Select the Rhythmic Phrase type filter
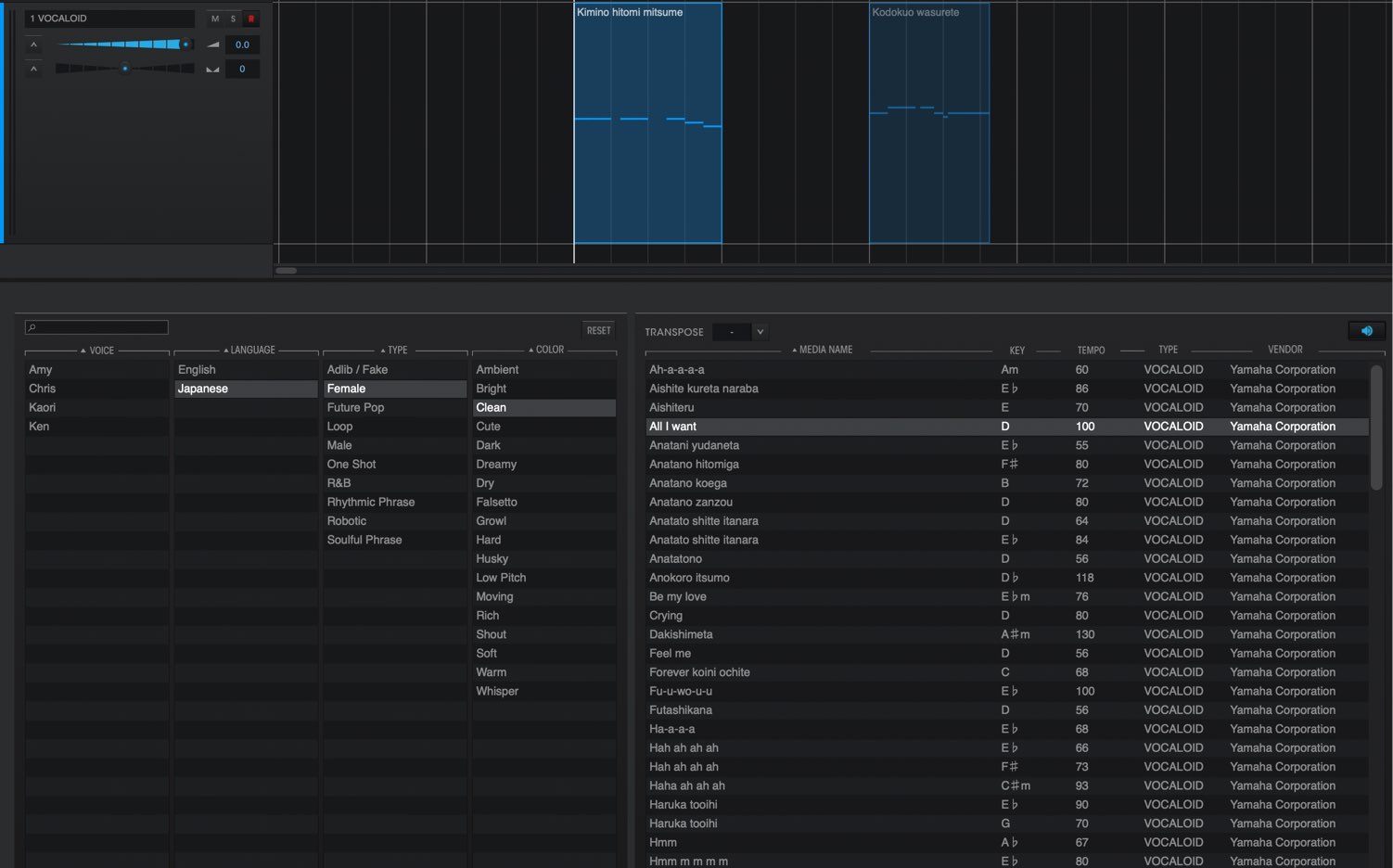This screenshot has width=1393, height=868. pos(395,502)
